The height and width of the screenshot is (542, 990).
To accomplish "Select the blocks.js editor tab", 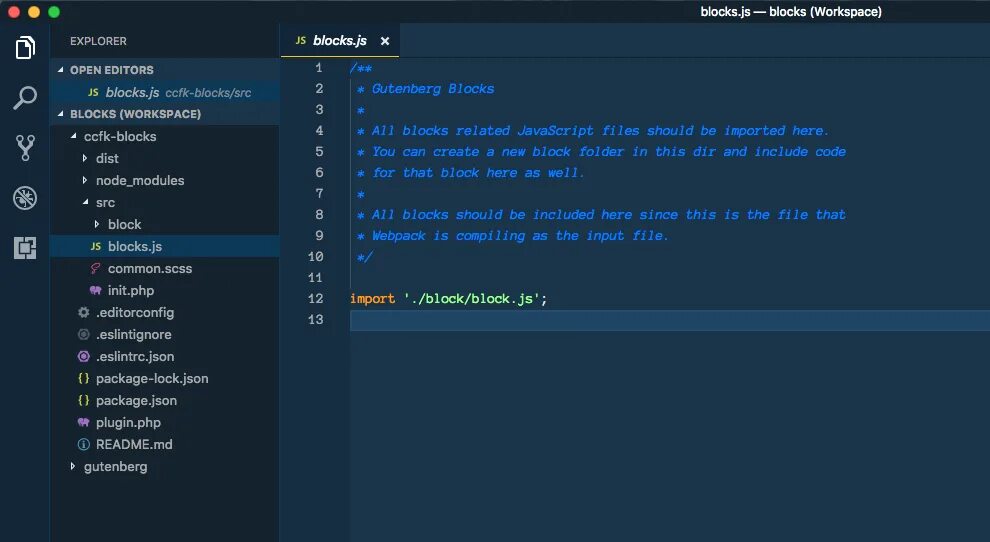I will [x=340, y=40].
